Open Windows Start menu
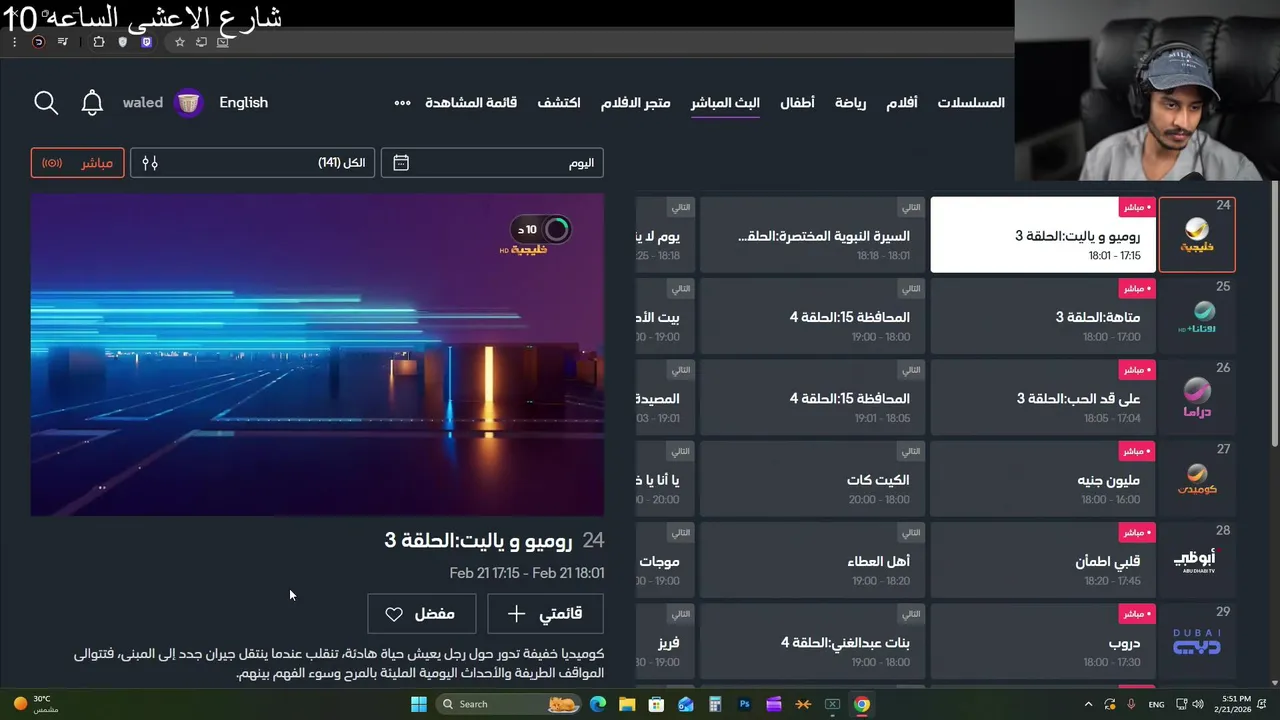1280x720 pixels. 419,704
